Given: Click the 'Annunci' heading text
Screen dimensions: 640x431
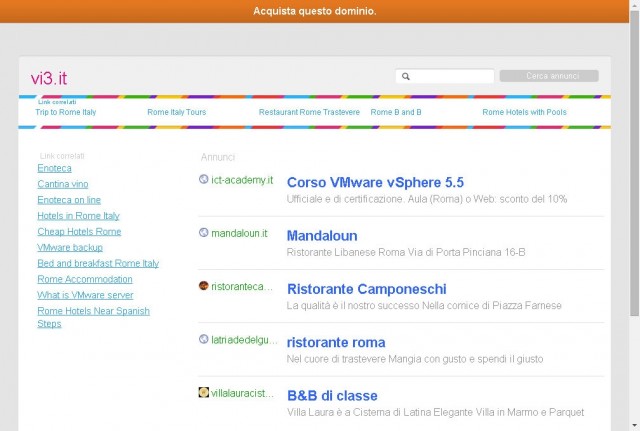Looking at the screenshot, I should (218, 157).
